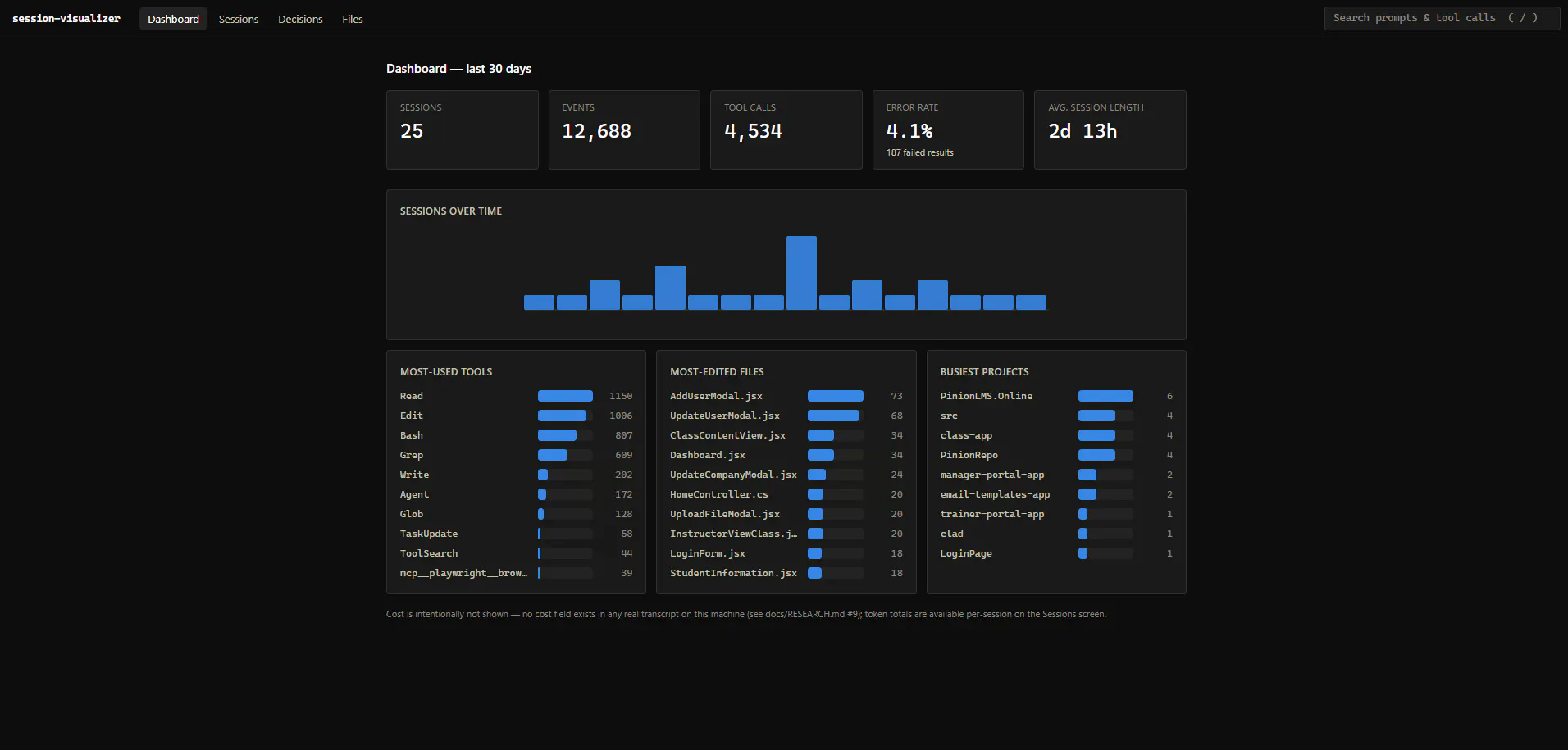This screenshot has height=750, width=1568.
Task: Select the Tool Calls card showing 4,534
Action: pos(786,130)
